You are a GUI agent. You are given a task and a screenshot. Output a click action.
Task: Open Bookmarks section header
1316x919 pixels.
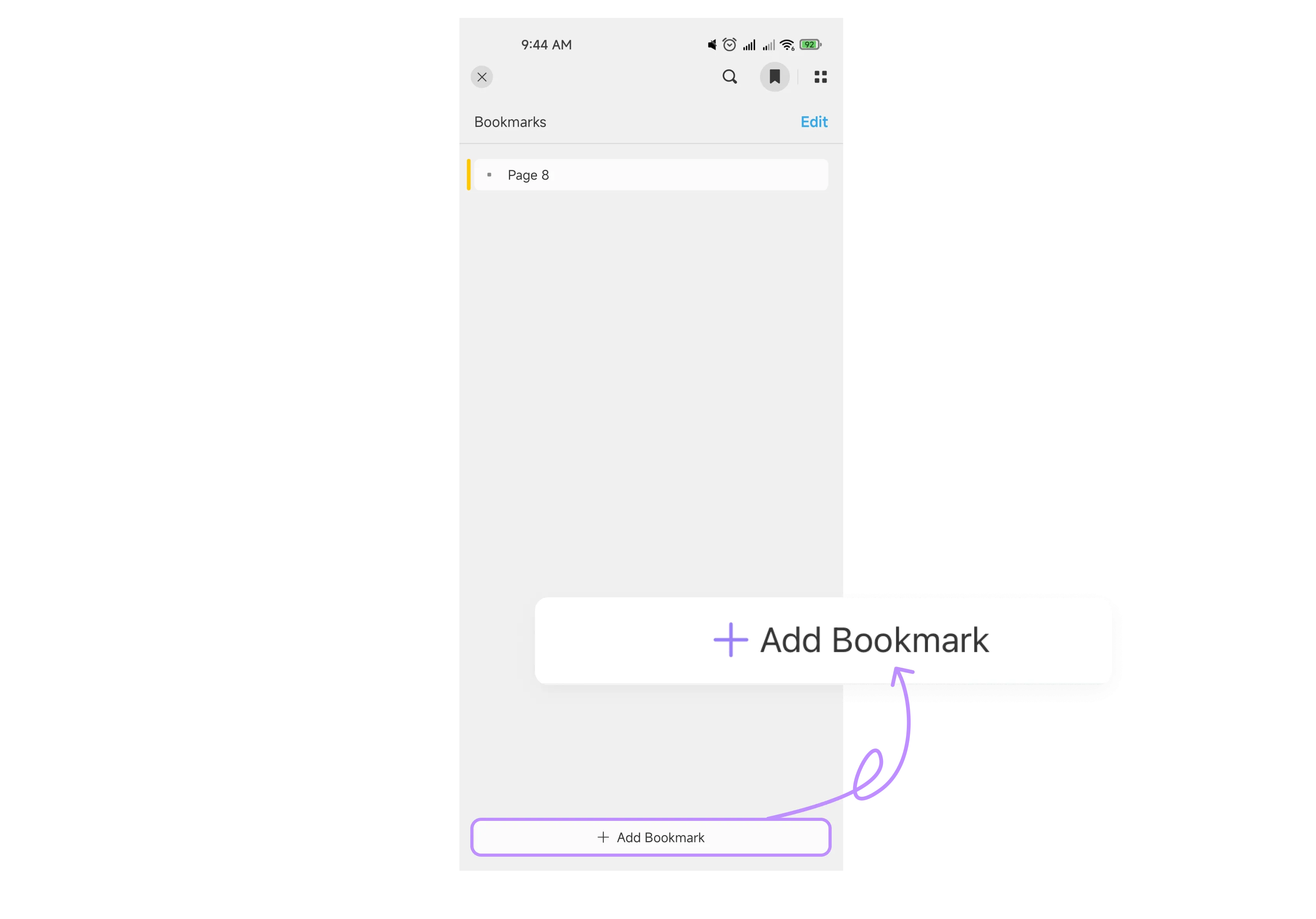(511, 122)
